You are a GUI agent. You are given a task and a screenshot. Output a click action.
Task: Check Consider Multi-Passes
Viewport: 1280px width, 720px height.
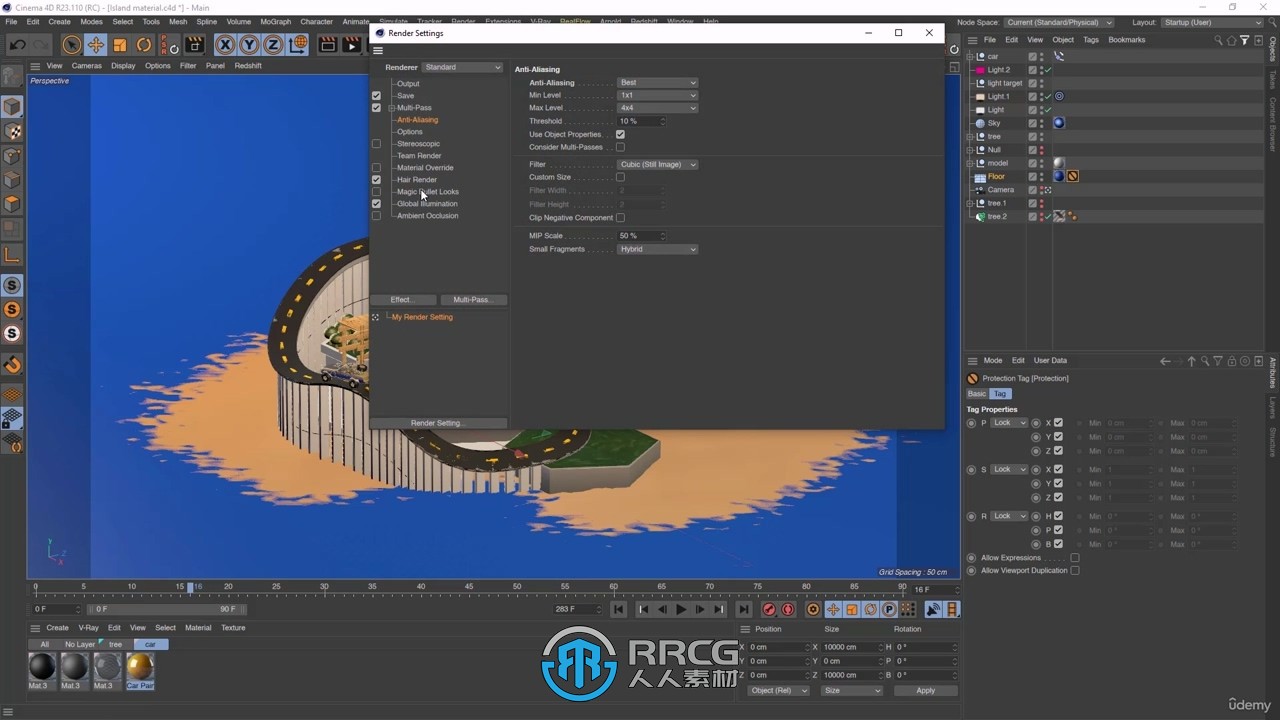pyautogui.click(x=620, y=147)
